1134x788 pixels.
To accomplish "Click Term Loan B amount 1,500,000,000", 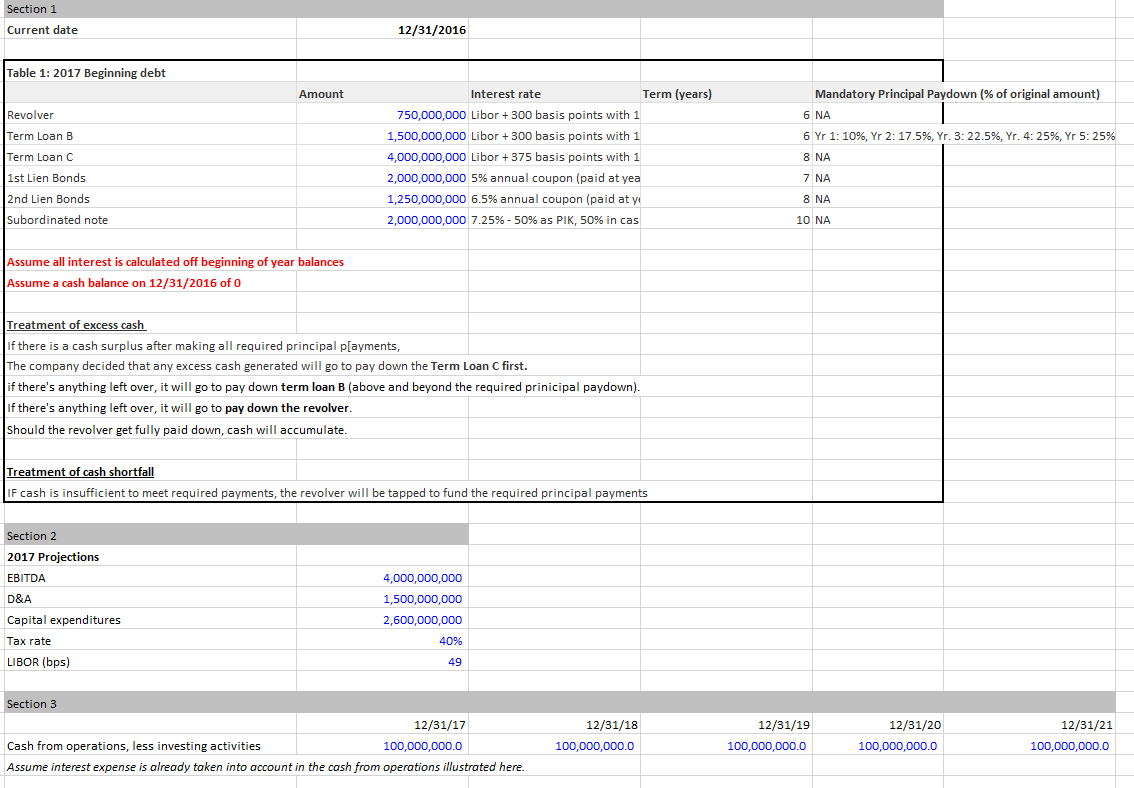I will coord(426,136).
